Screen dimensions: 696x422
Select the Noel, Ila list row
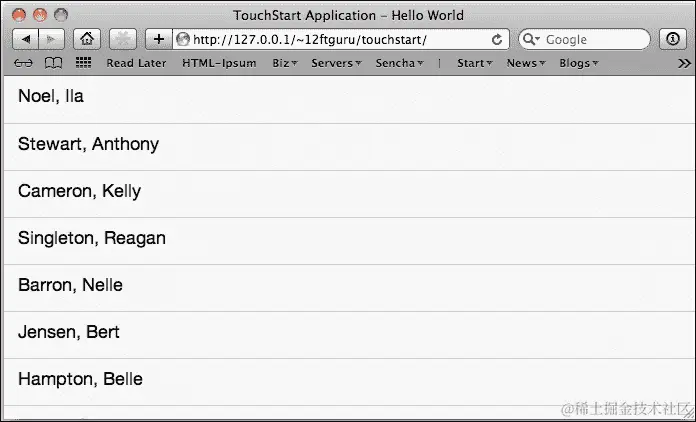[x=349, y=99]
